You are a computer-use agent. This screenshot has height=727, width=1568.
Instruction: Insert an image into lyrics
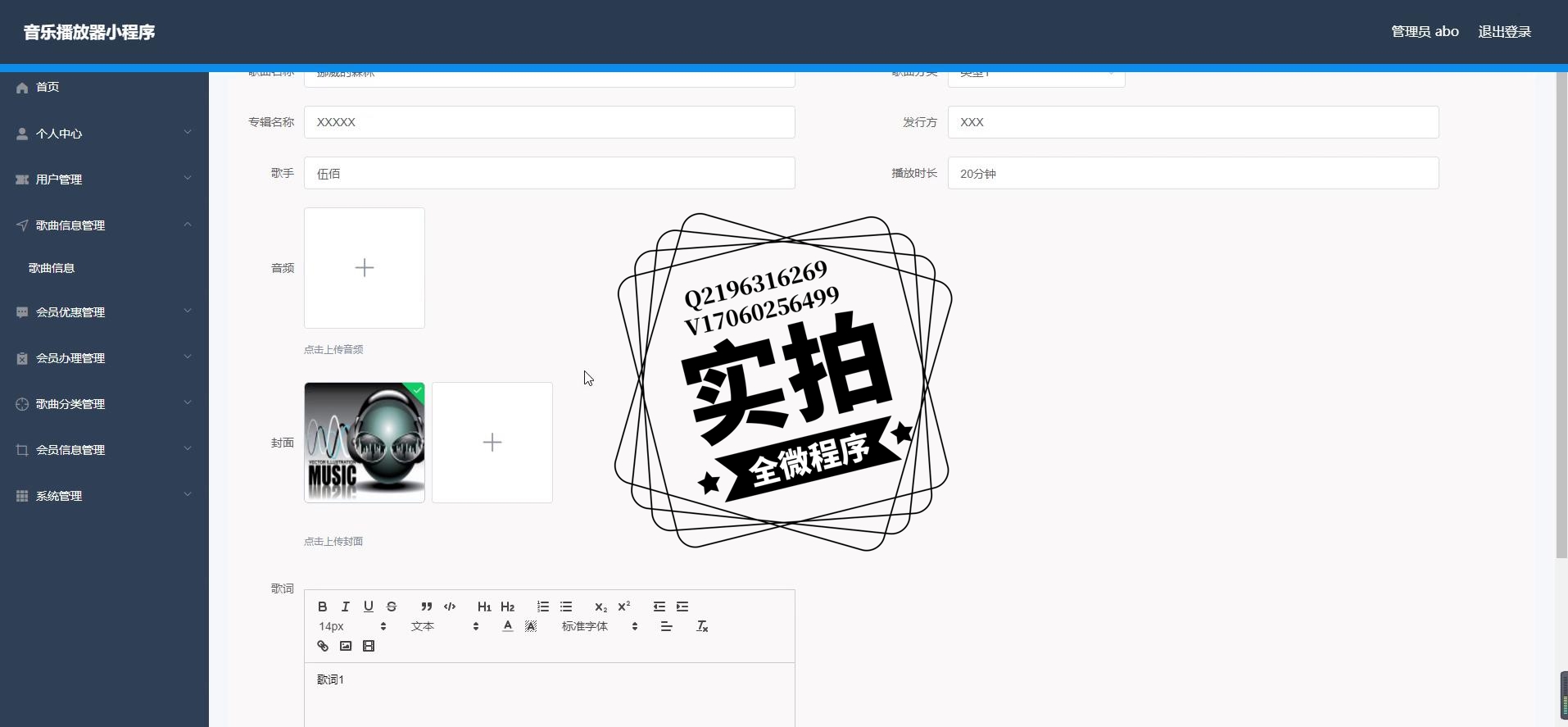[346, 646]
